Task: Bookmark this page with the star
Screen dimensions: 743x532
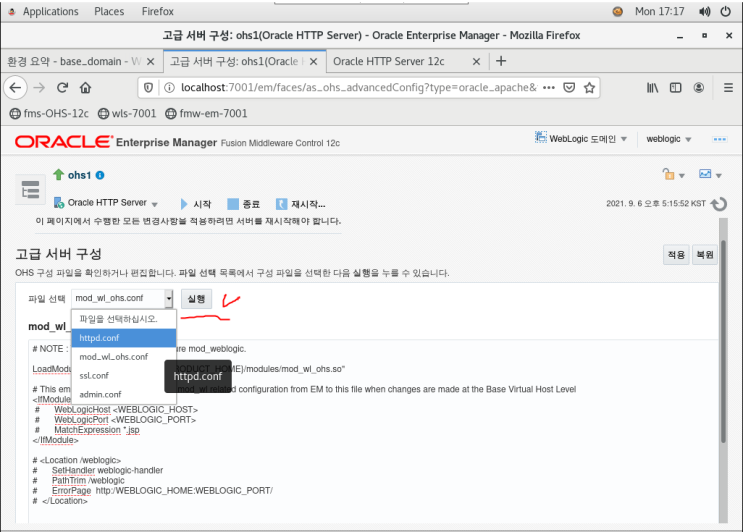Action: [x=589, y=88]
